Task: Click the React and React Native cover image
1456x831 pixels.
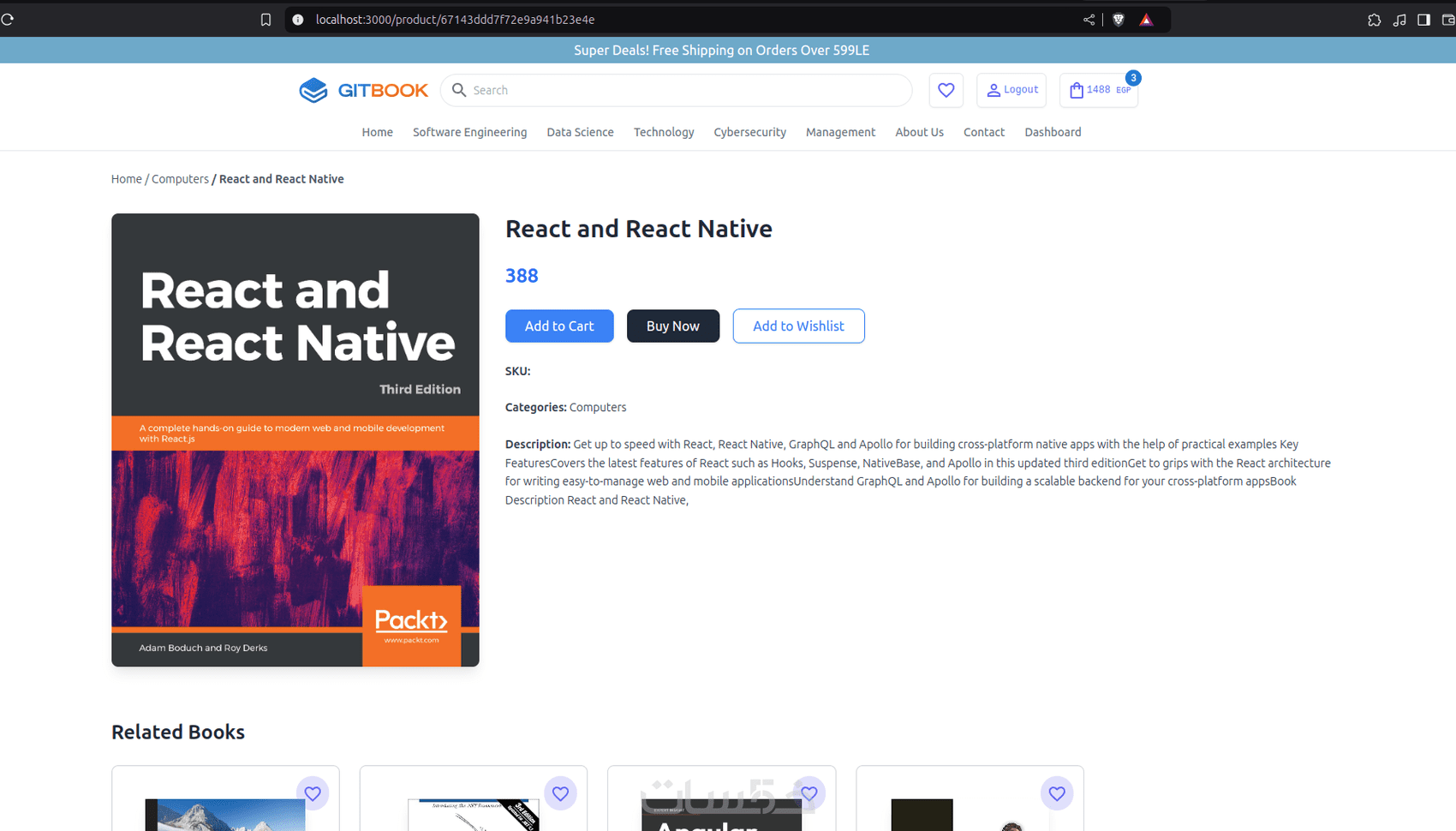Action: 295,439
